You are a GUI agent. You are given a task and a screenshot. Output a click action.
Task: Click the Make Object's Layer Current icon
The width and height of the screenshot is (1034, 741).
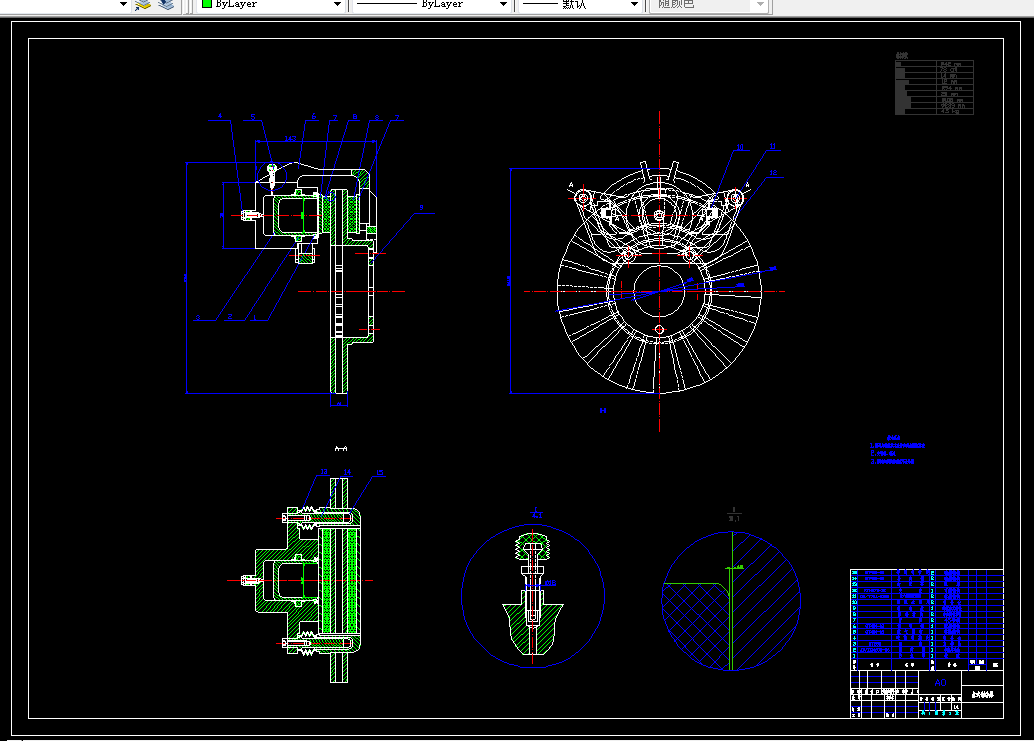coord(143,5)
